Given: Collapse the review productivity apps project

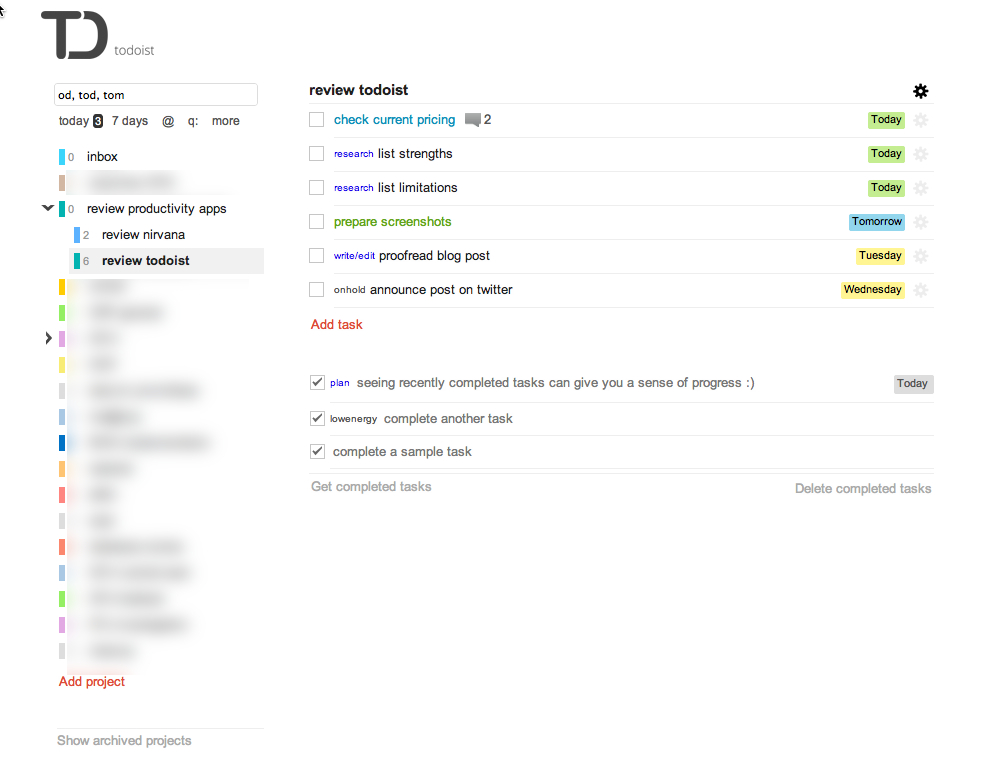Looking at the screenshot, I should [47, 209].
